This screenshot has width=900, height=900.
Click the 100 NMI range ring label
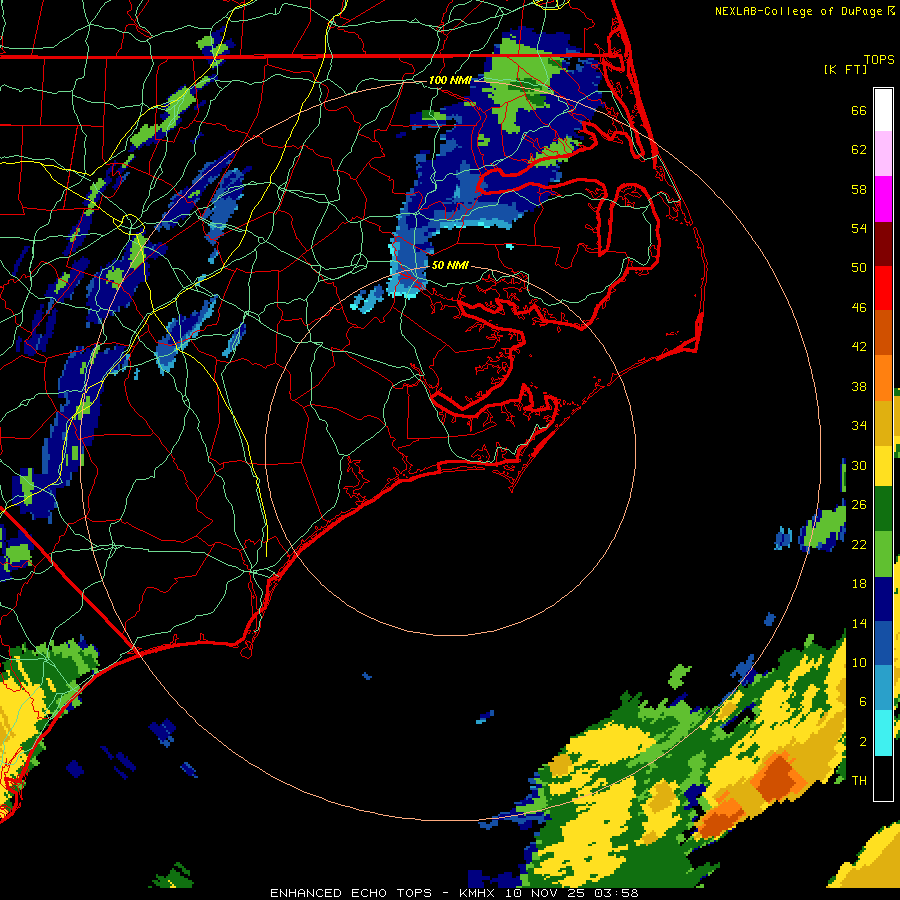(450, 80)
